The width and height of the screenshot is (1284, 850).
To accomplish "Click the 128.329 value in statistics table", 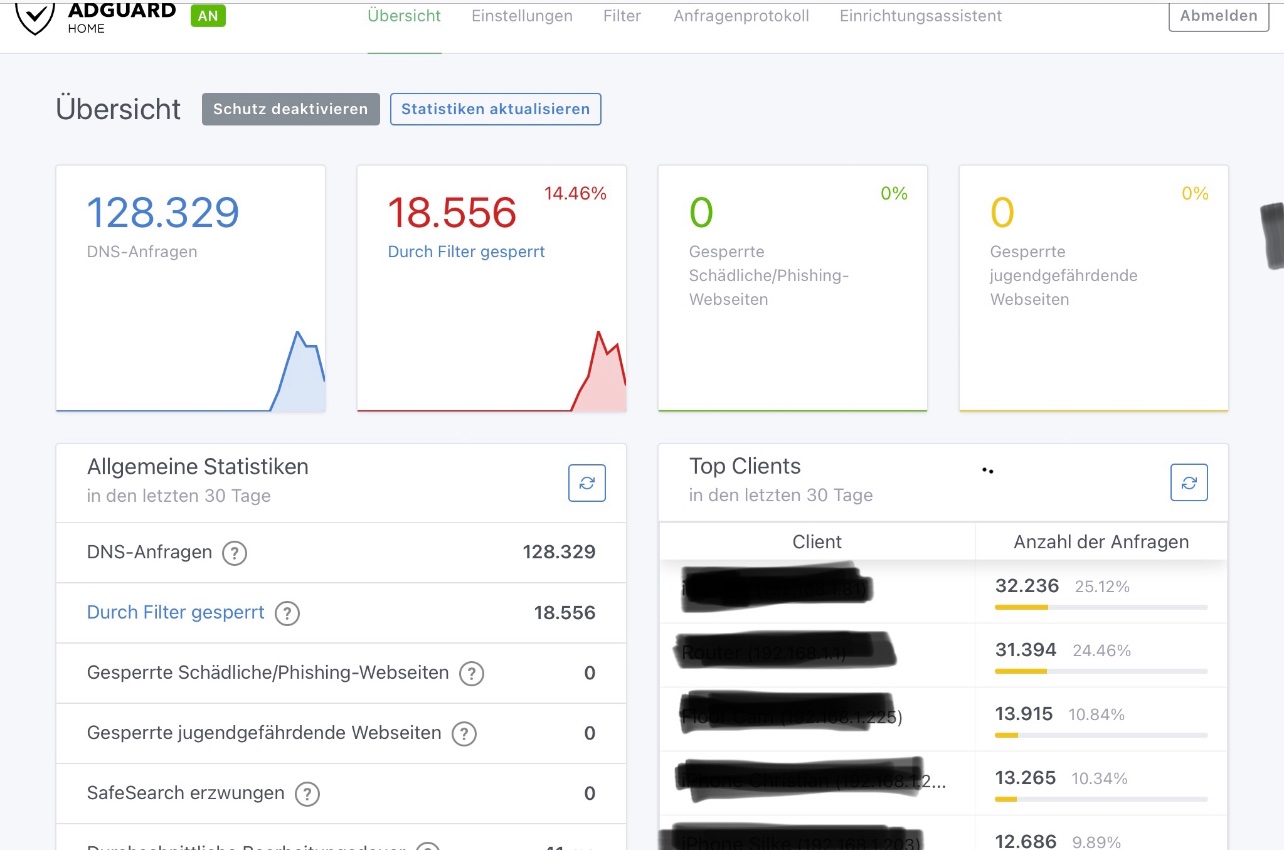I will [x=559, y=552].
